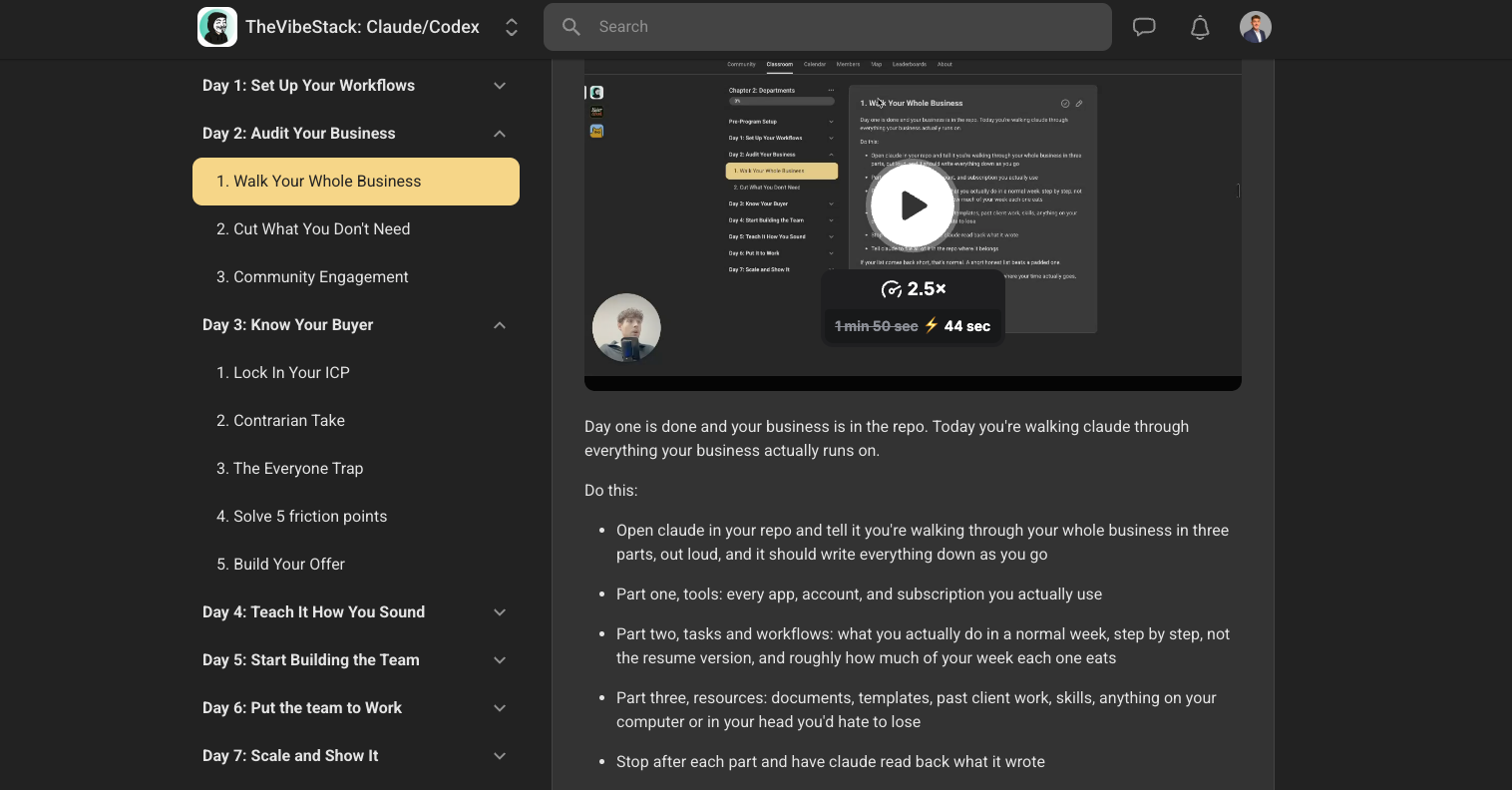Open the community switcher arrows

click(512, 27)
